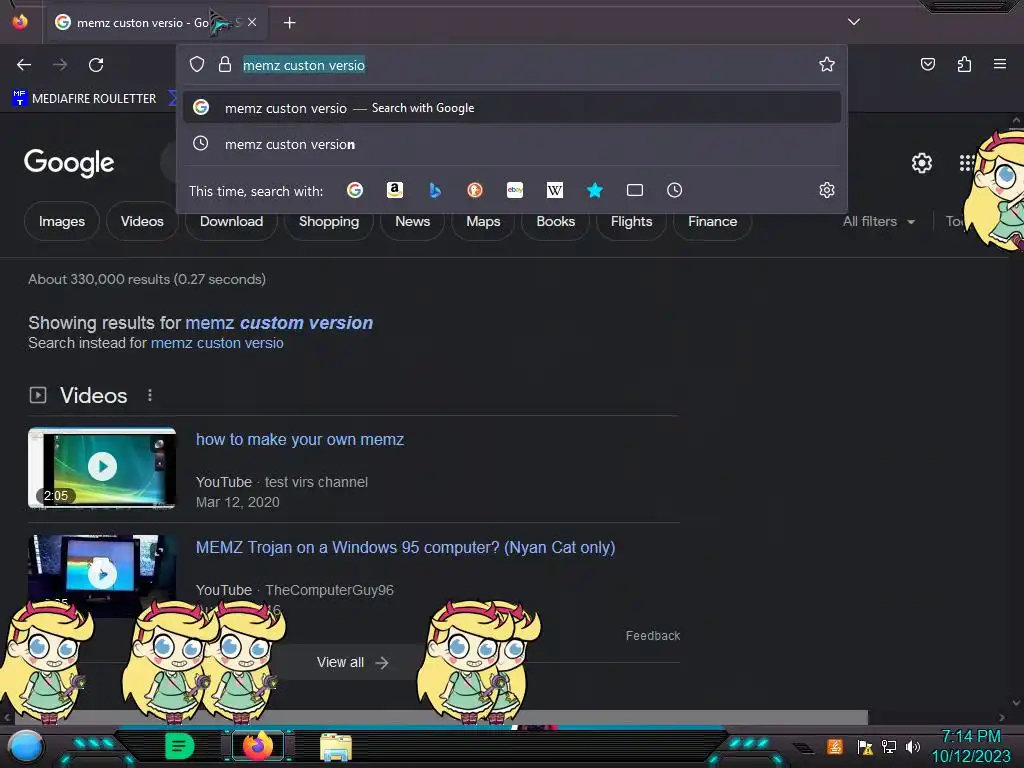Open 'memz custom version' corrected link

point(279,323)
